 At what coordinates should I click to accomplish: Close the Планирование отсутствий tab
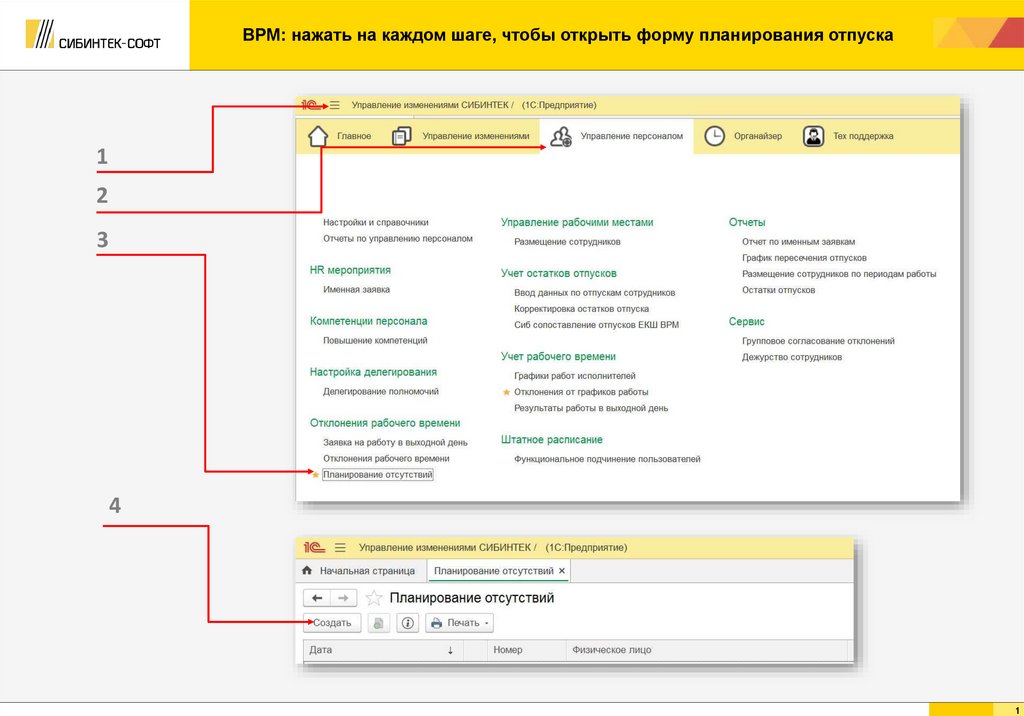coord(562,570)
